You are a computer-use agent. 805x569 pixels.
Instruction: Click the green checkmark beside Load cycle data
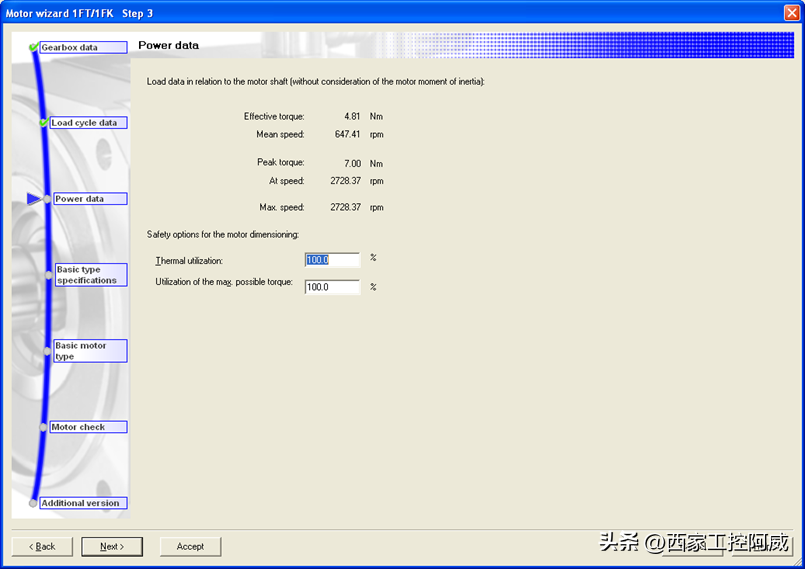43,123
